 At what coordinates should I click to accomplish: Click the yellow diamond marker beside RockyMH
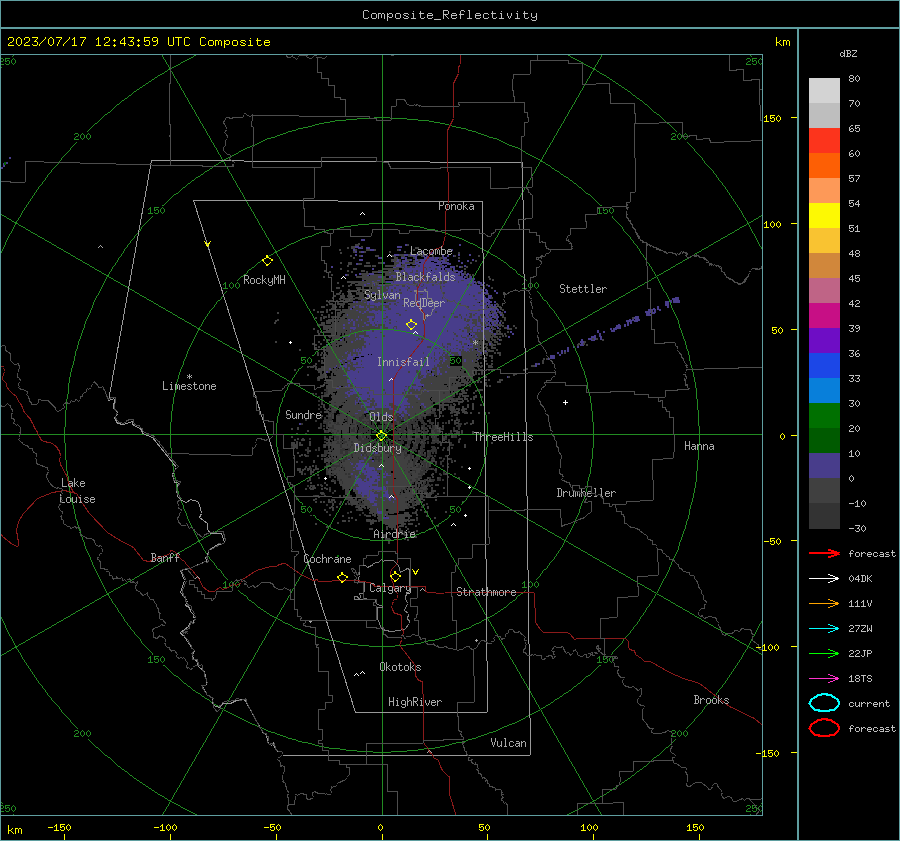(x=267, y=261)
